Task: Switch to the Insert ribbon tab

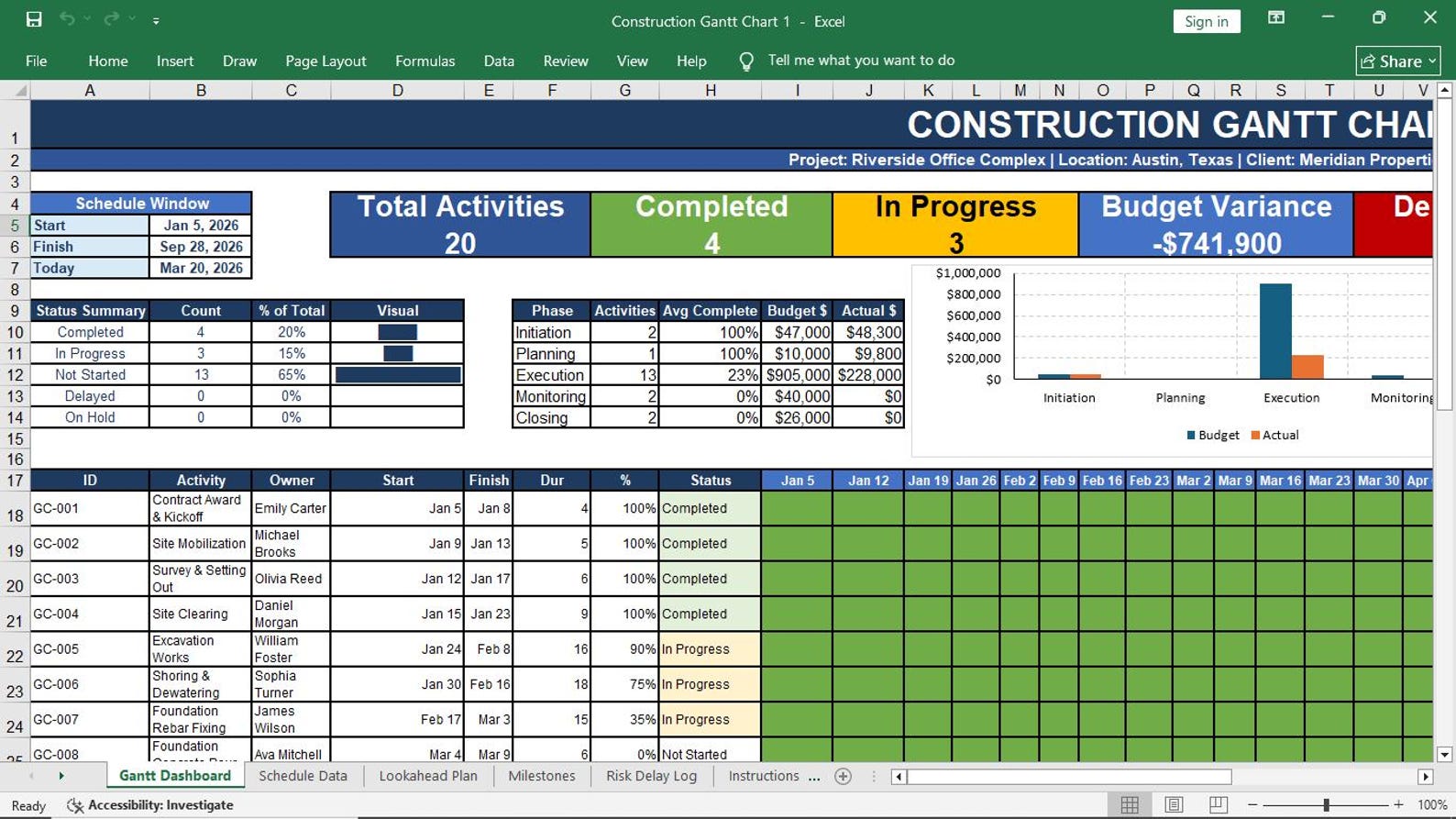Action: [x=175, y=61]
